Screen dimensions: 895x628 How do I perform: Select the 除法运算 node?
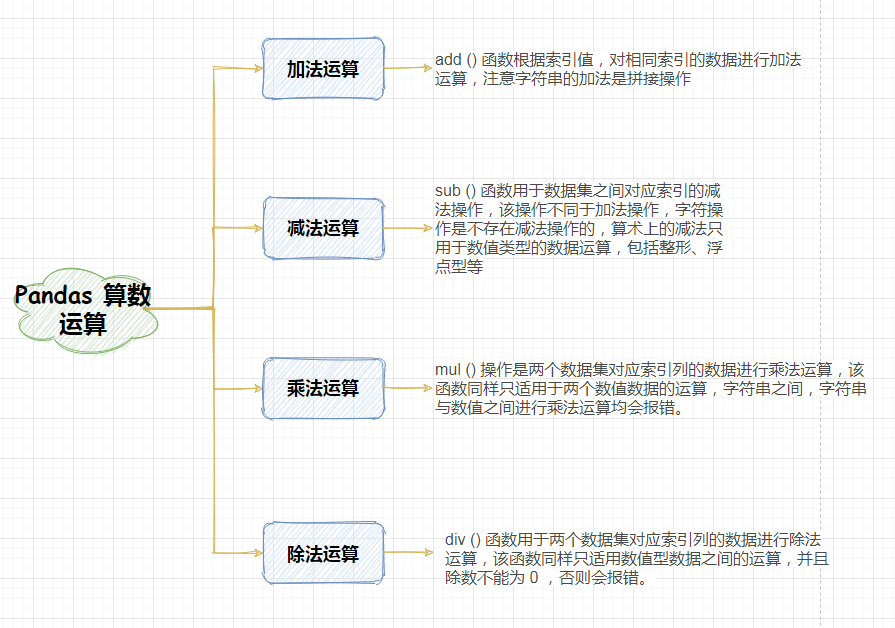click(323, 553)
